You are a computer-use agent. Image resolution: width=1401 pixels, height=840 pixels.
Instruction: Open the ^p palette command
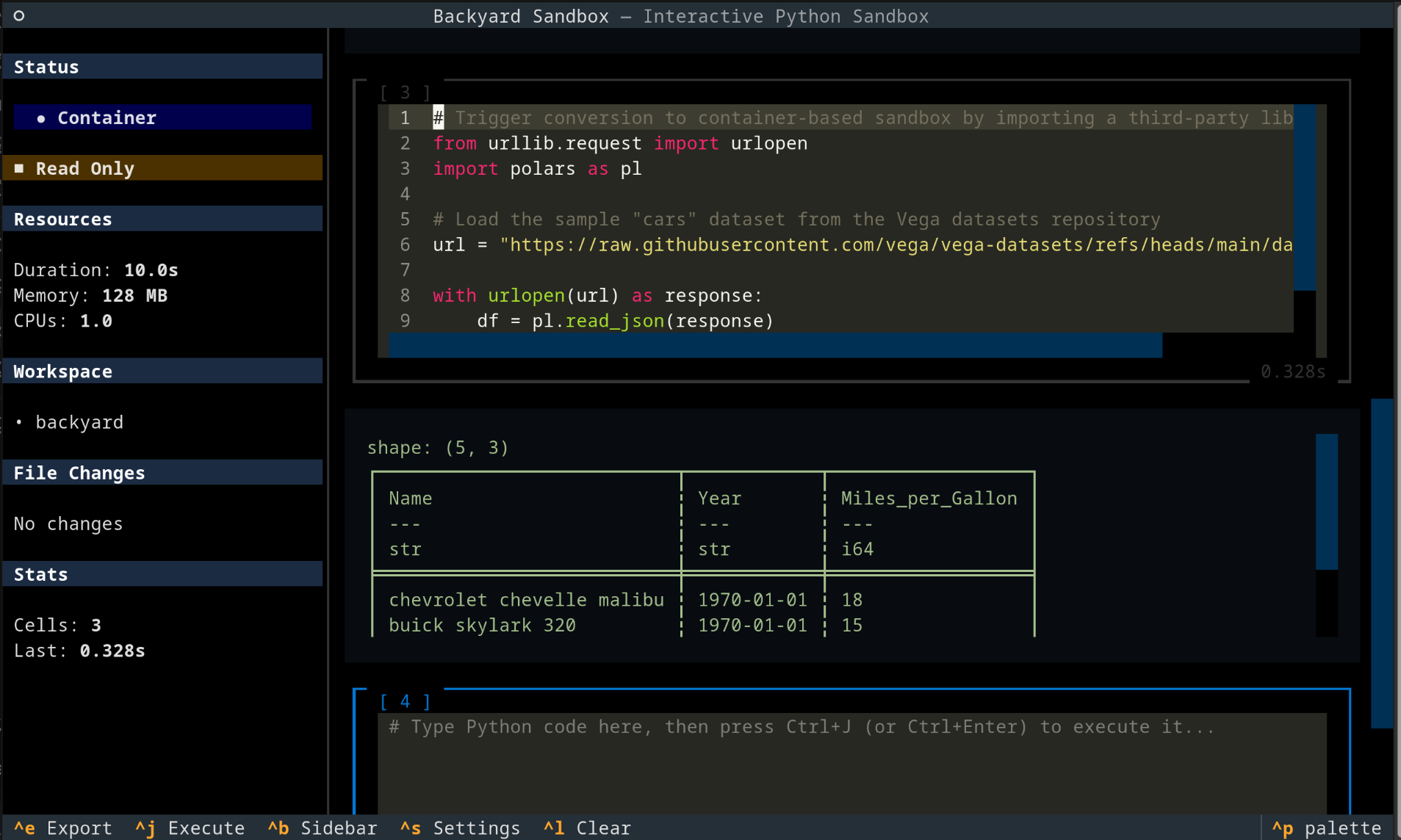[1327, 828]
